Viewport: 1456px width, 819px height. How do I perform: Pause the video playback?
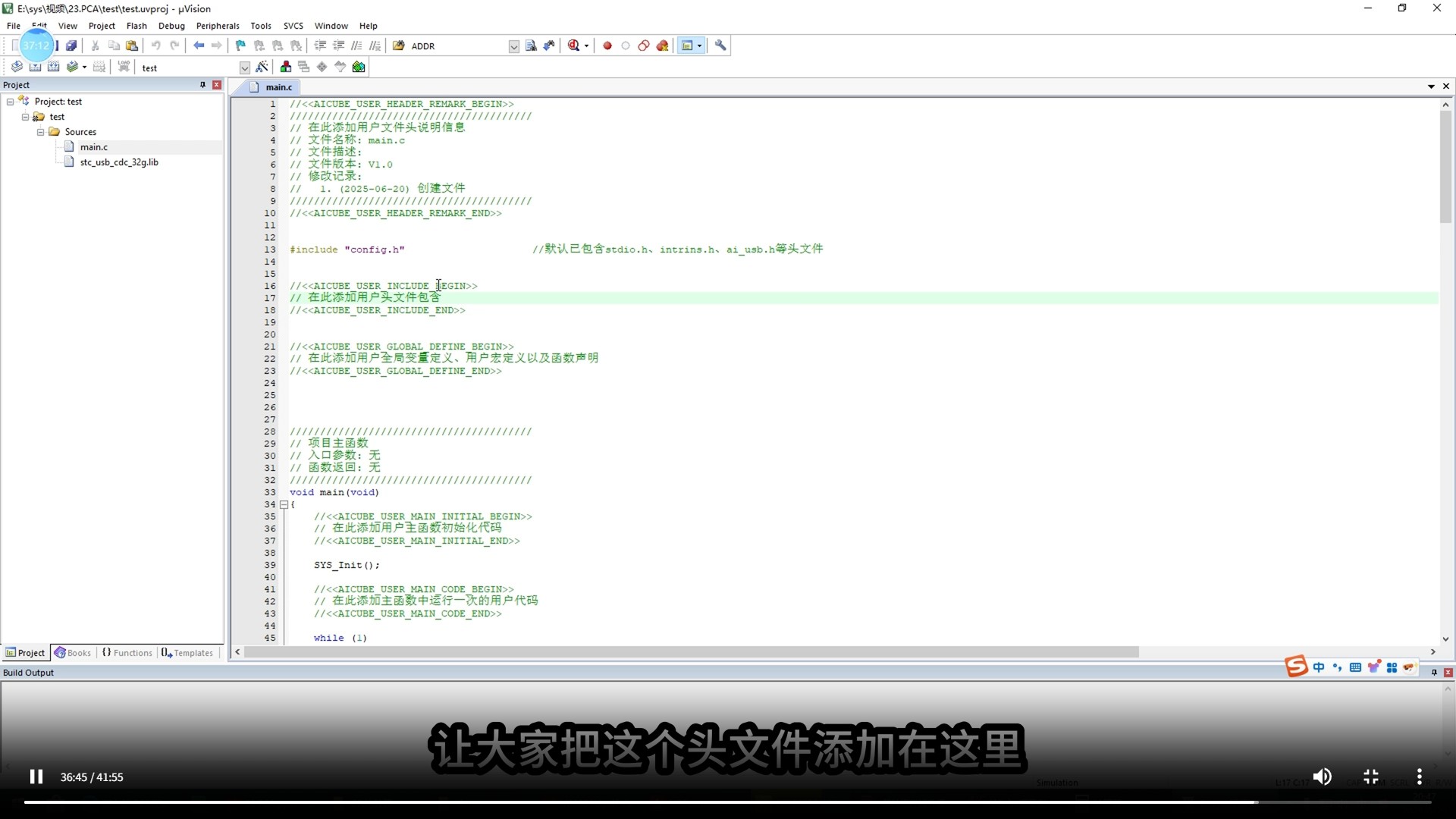click(x=36, y=777)
